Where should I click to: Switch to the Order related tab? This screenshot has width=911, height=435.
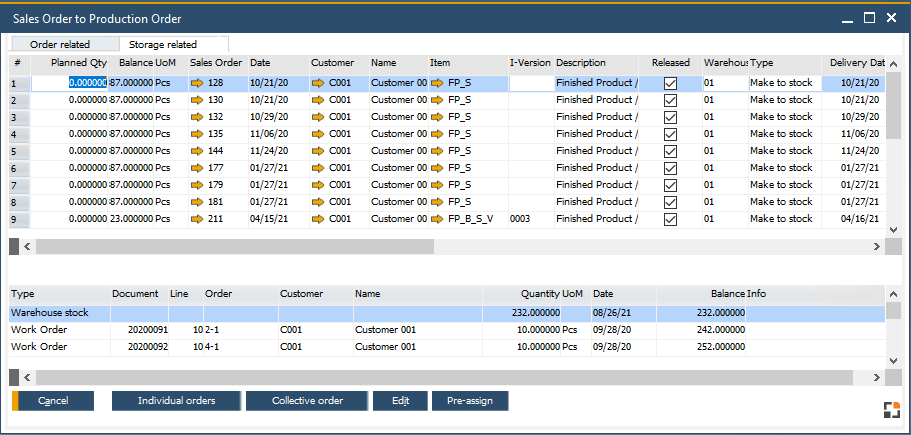[60, 44]
